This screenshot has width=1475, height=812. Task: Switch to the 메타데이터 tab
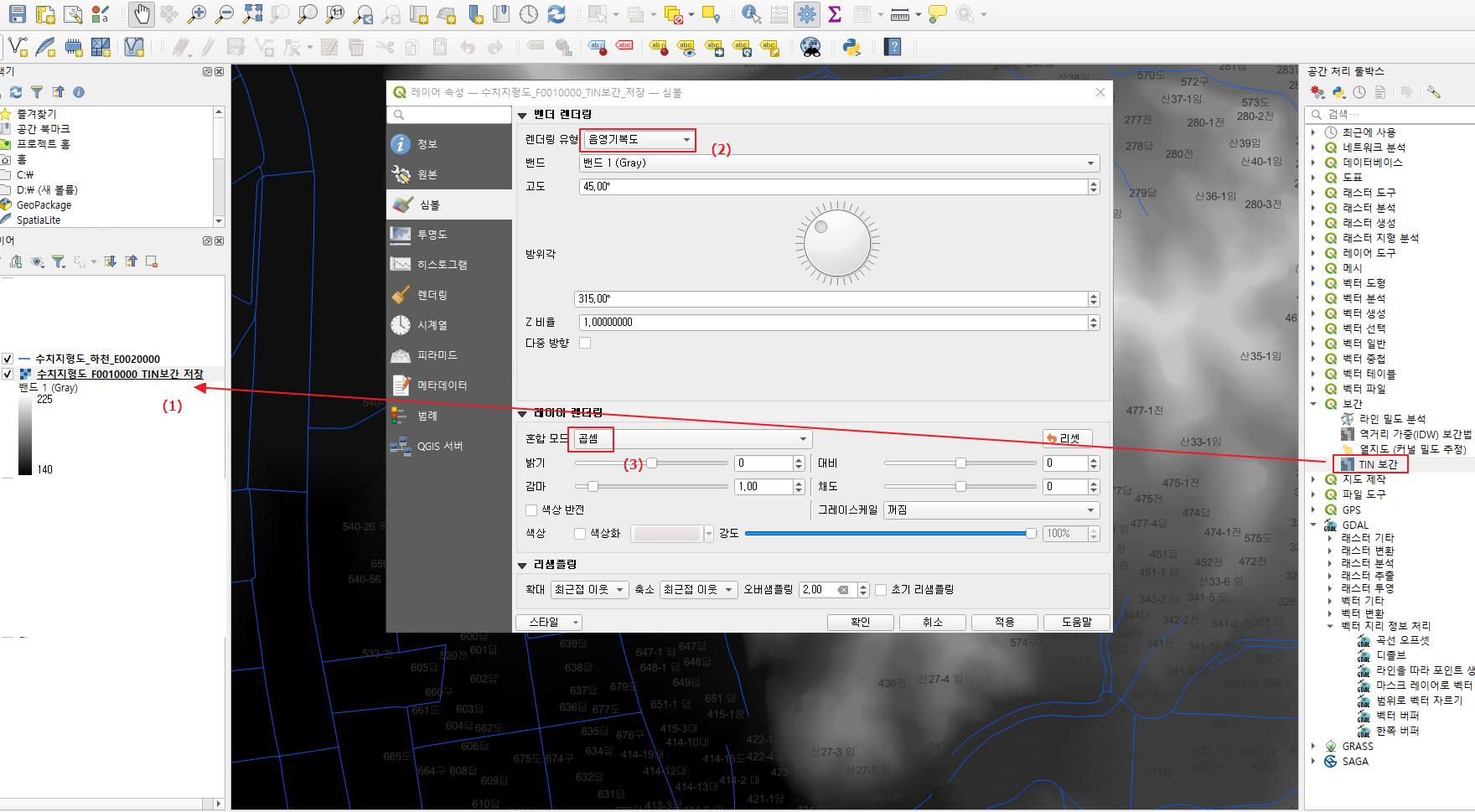pyautogui.click(x=449, y=385)
